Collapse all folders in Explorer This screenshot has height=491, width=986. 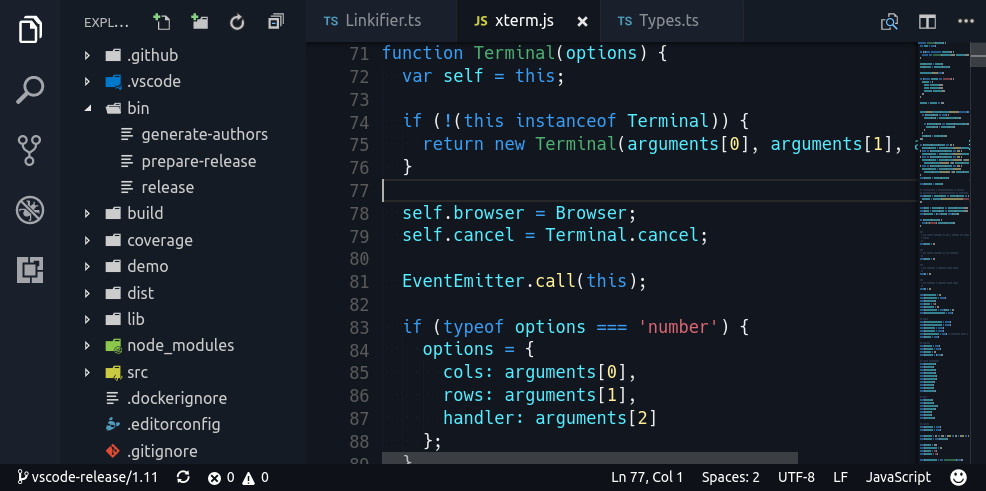[x=275, y=21]
